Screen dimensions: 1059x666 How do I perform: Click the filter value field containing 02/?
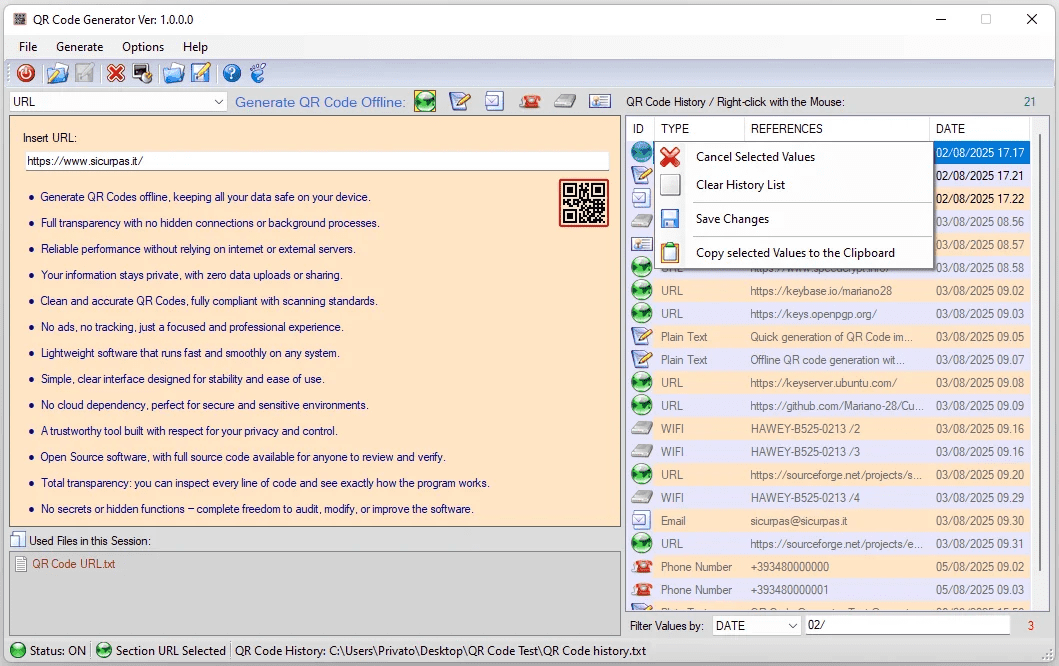point(907,625)
